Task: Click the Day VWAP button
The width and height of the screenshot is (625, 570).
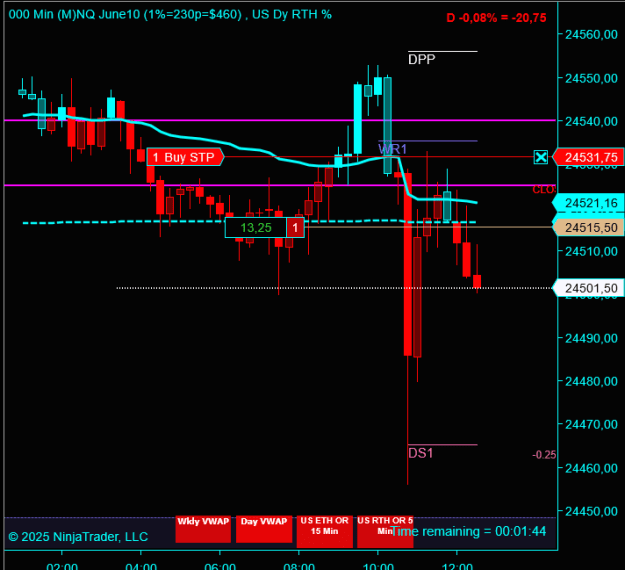Action: 264,529
